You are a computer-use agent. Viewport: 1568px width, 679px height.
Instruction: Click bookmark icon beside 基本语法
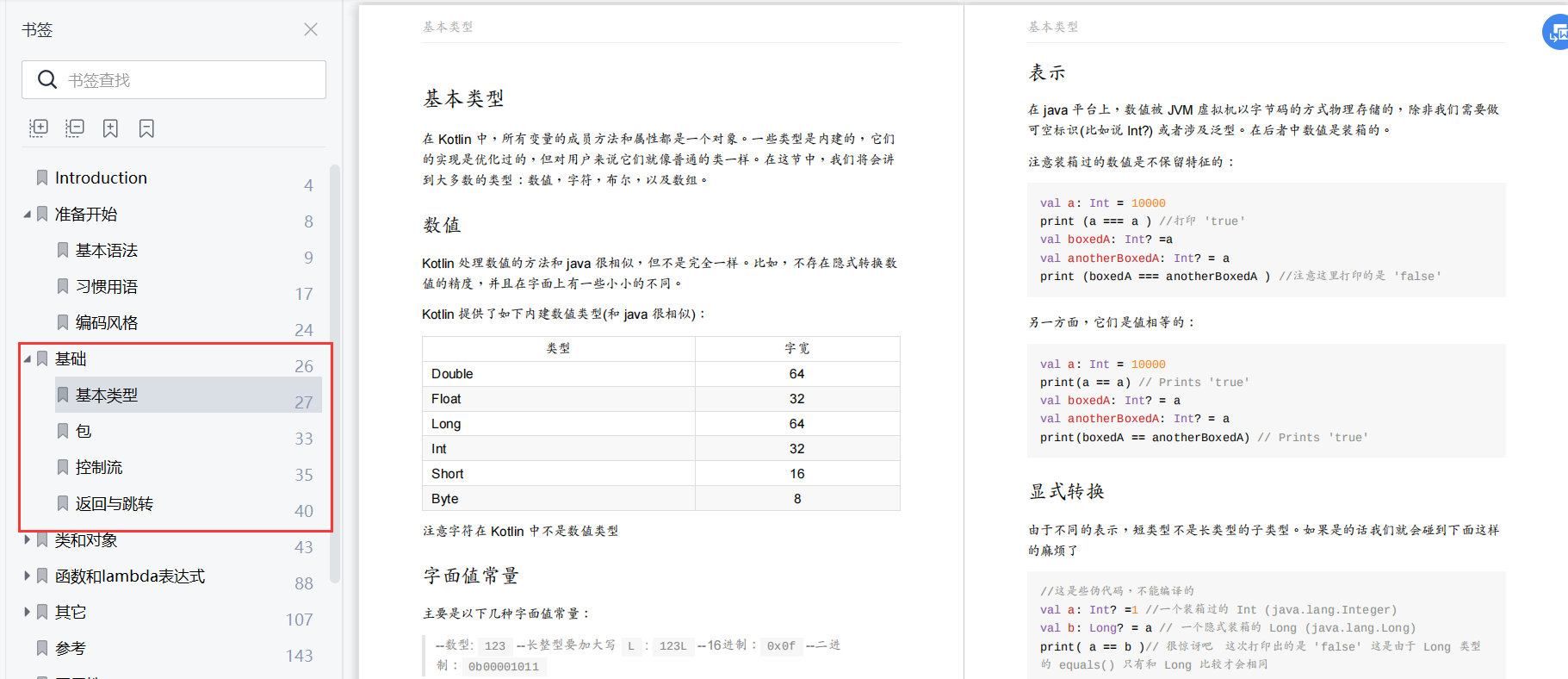[63, 250]
